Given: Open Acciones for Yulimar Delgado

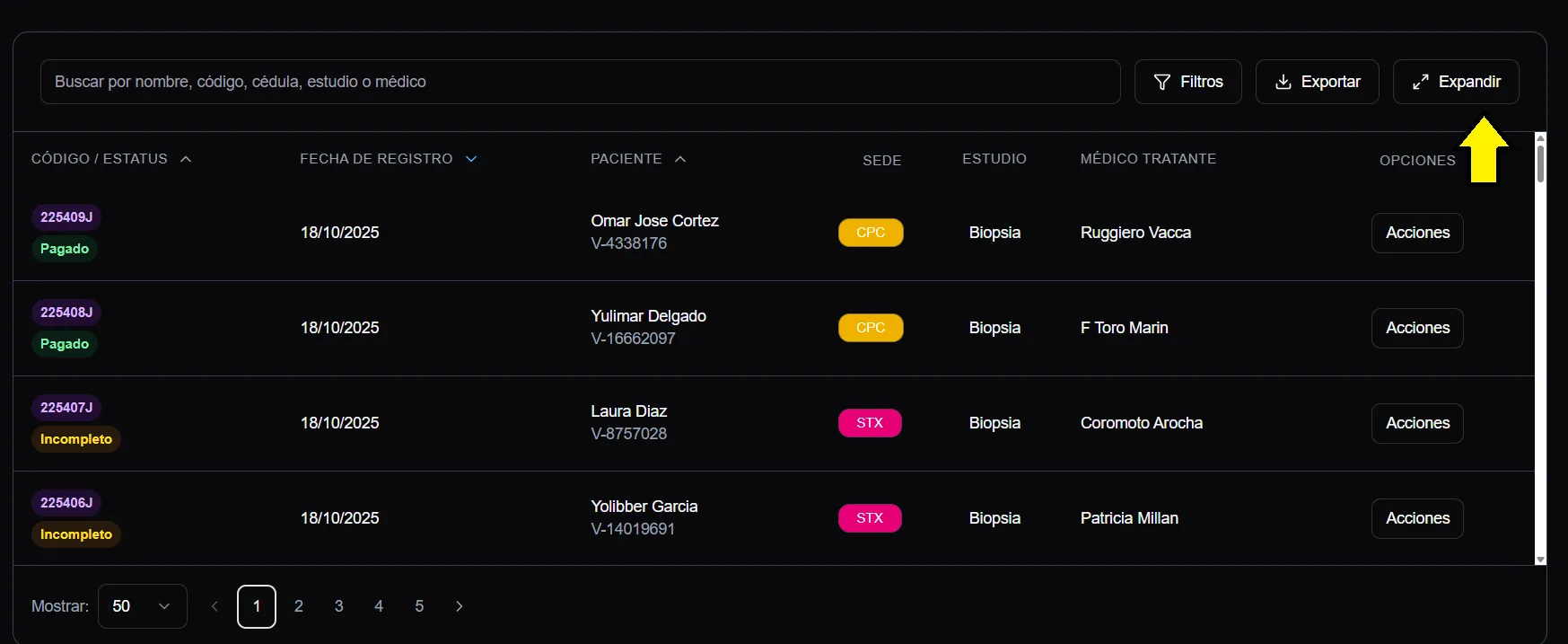Looking at the screenshot, I should (x=1416, y=328).
